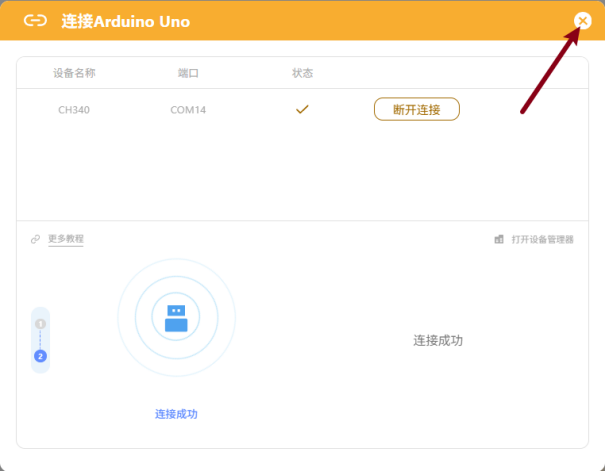The height and width of the screenshot is (472, 605).
Task: Click the 断开连接 button
Action: click(x=417, y=109)
